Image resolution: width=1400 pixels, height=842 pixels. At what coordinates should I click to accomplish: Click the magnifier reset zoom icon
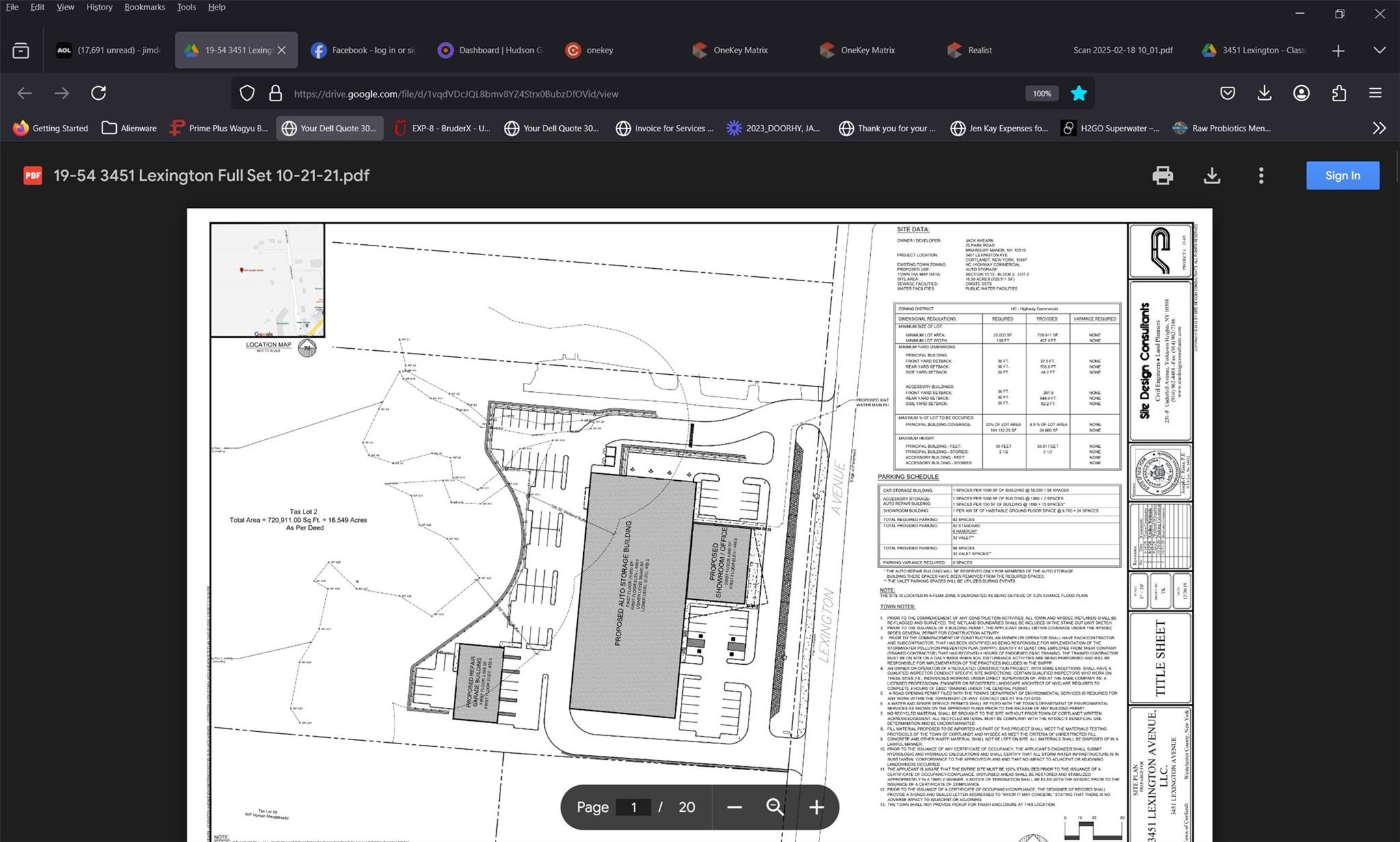click(775, 807)
